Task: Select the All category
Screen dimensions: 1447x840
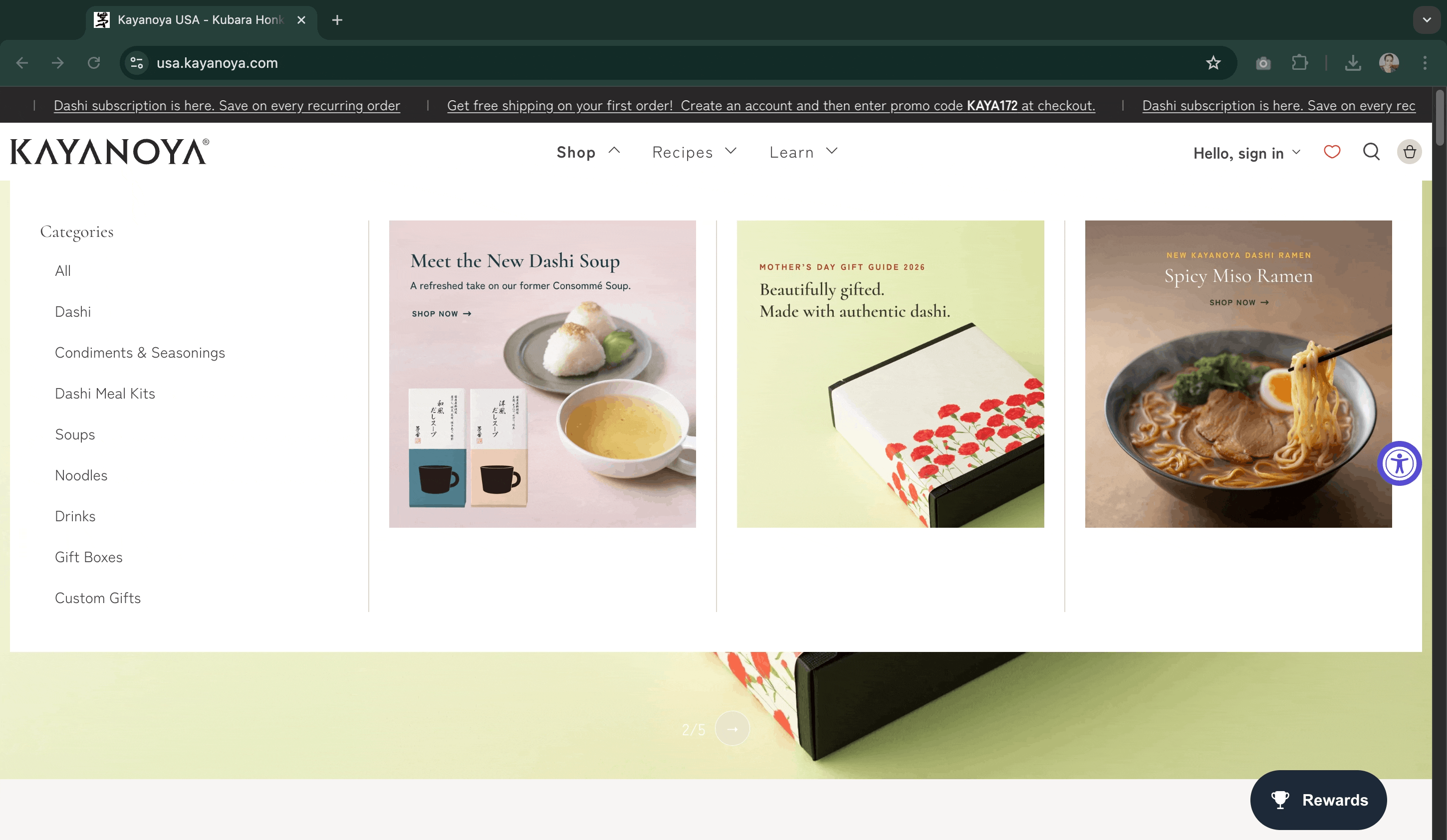Action: coord(63,271)
